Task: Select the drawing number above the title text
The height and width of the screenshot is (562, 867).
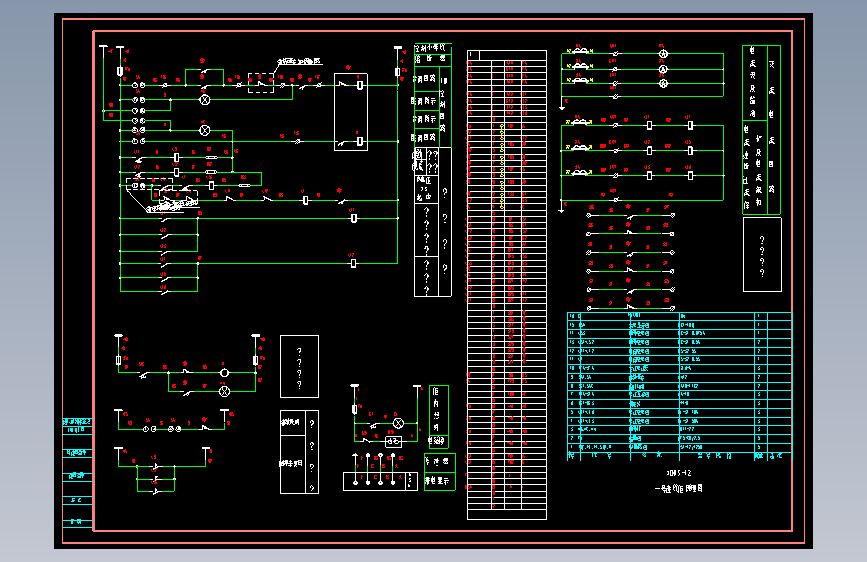Action: point(678,473)
